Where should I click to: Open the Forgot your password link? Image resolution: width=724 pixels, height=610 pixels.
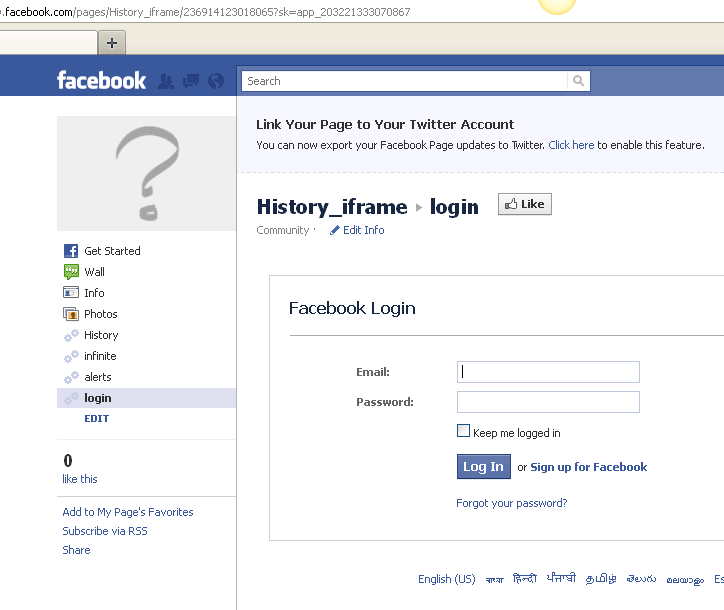pyautogui.click(x=511, y=503)
